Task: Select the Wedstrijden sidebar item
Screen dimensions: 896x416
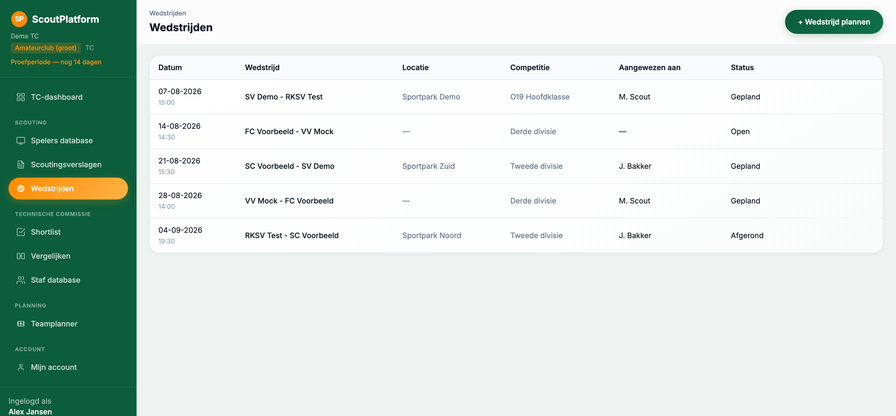Action: pos(68,189)
